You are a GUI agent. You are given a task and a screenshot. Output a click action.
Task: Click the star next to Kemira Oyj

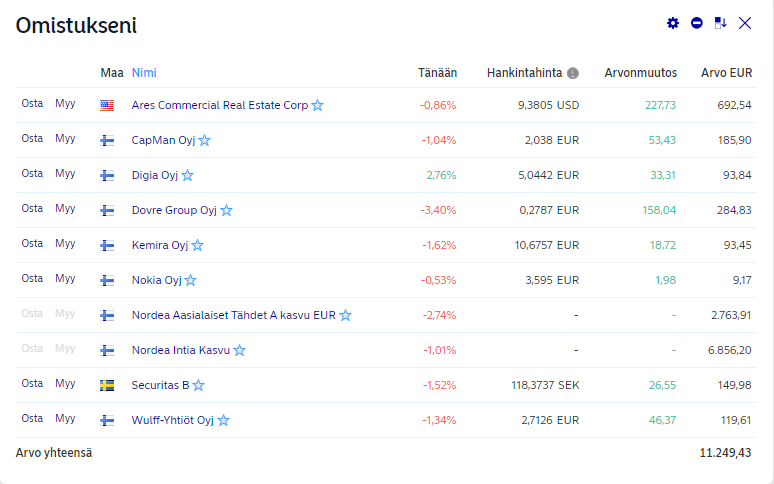(197, 246)
